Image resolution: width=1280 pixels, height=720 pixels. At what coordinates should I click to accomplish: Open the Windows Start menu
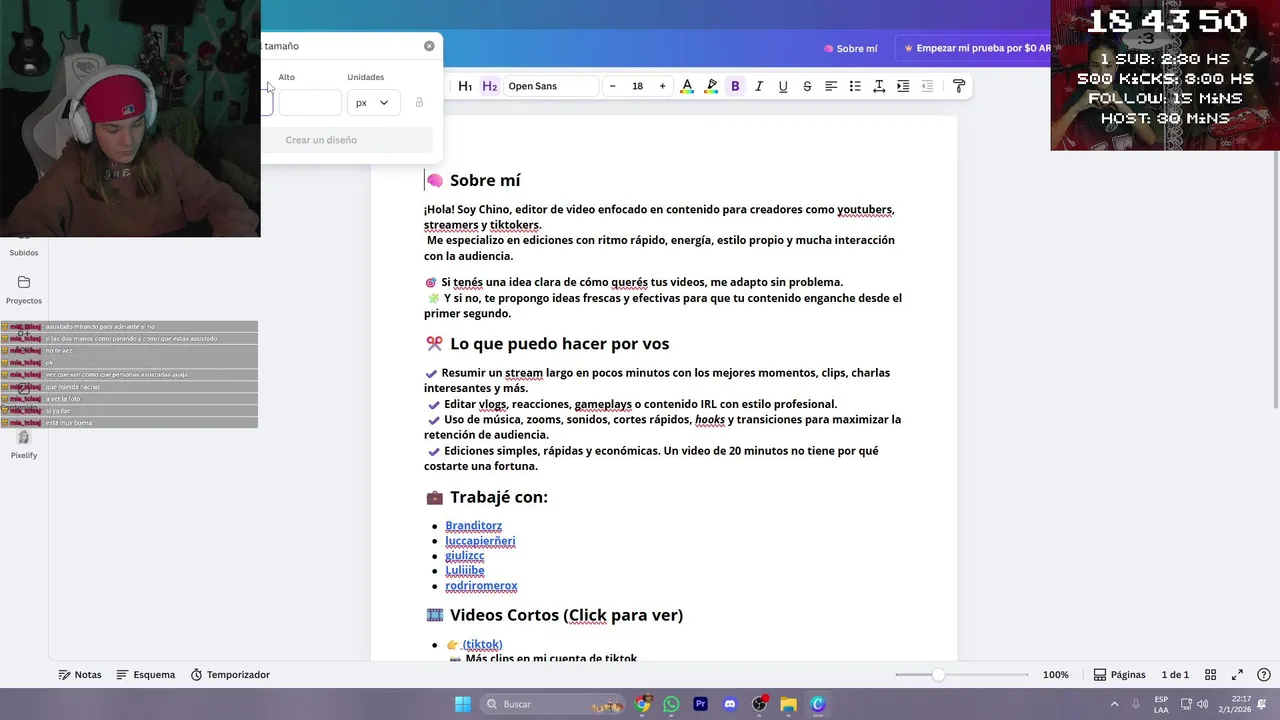point(463,704)
